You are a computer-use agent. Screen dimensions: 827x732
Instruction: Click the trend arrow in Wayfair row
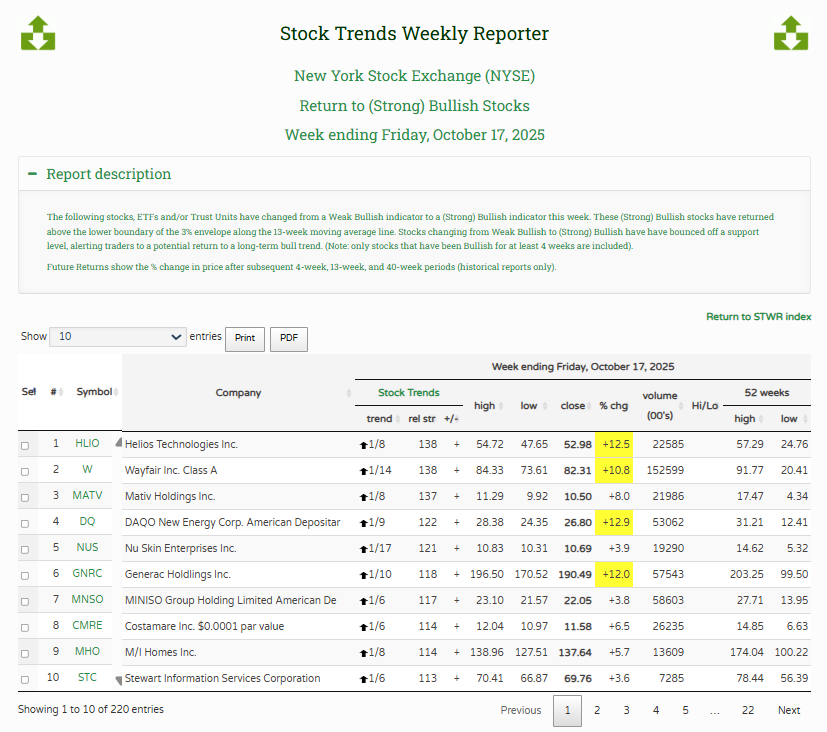coord(363,470)
